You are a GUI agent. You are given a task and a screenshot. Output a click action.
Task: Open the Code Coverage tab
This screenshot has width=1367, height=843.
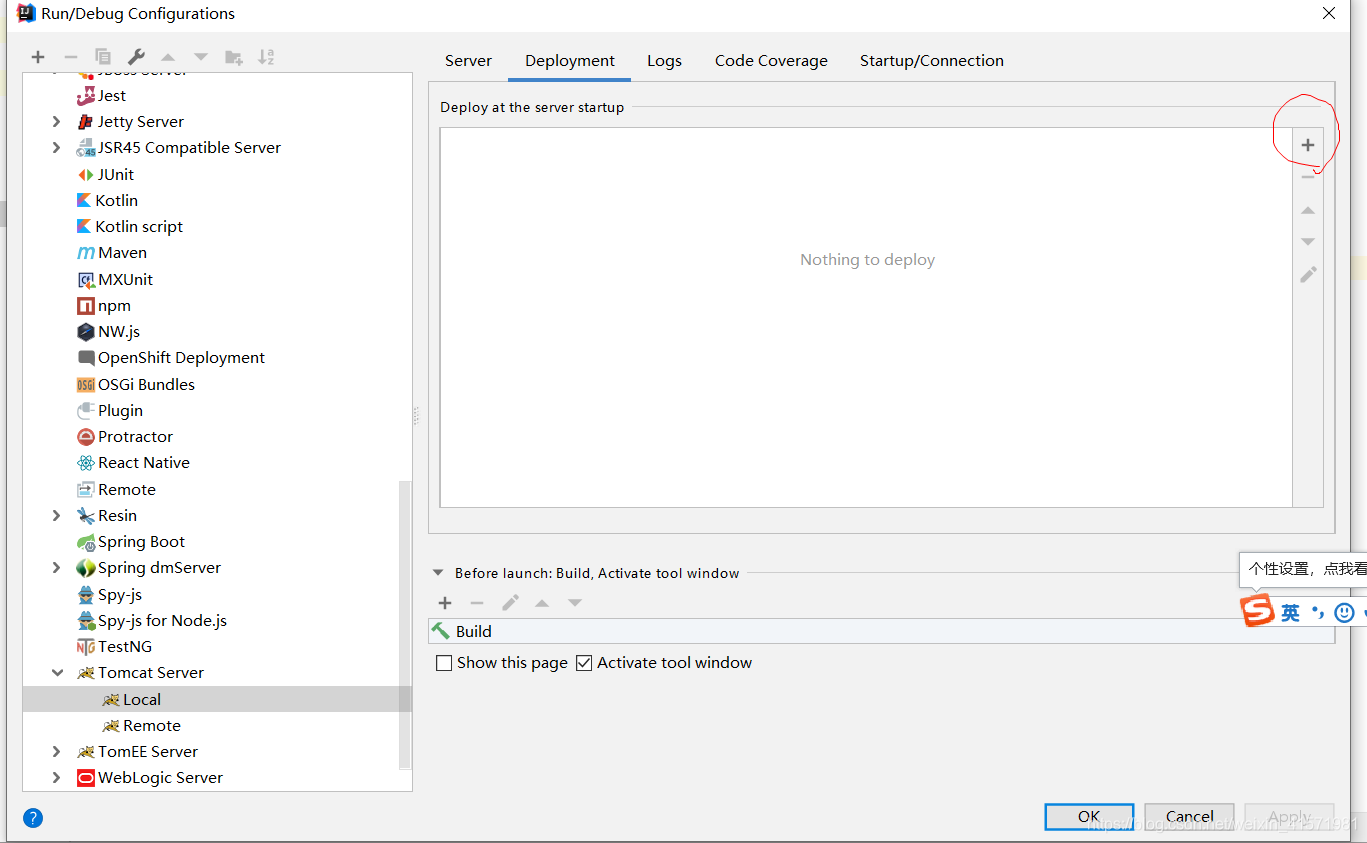click(x=771, y=61)
